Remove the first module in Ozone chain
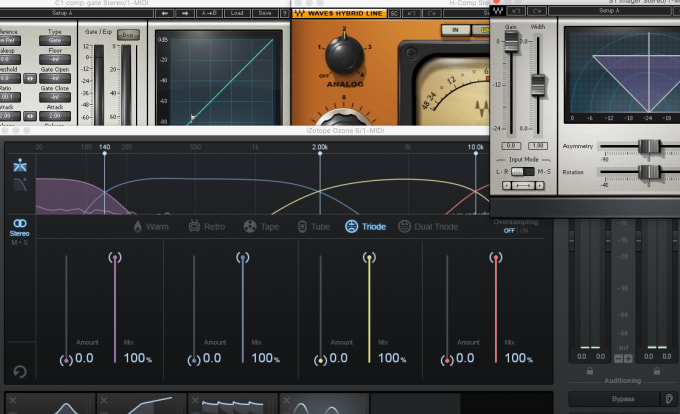680x414 pixels. 13,400
